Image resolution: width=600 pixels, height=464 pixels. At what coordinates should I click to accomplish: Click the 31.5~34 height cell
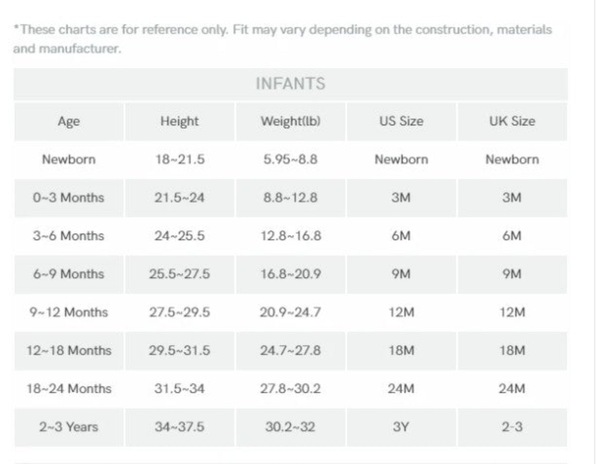pyautogui.click(x=179, y=389)
